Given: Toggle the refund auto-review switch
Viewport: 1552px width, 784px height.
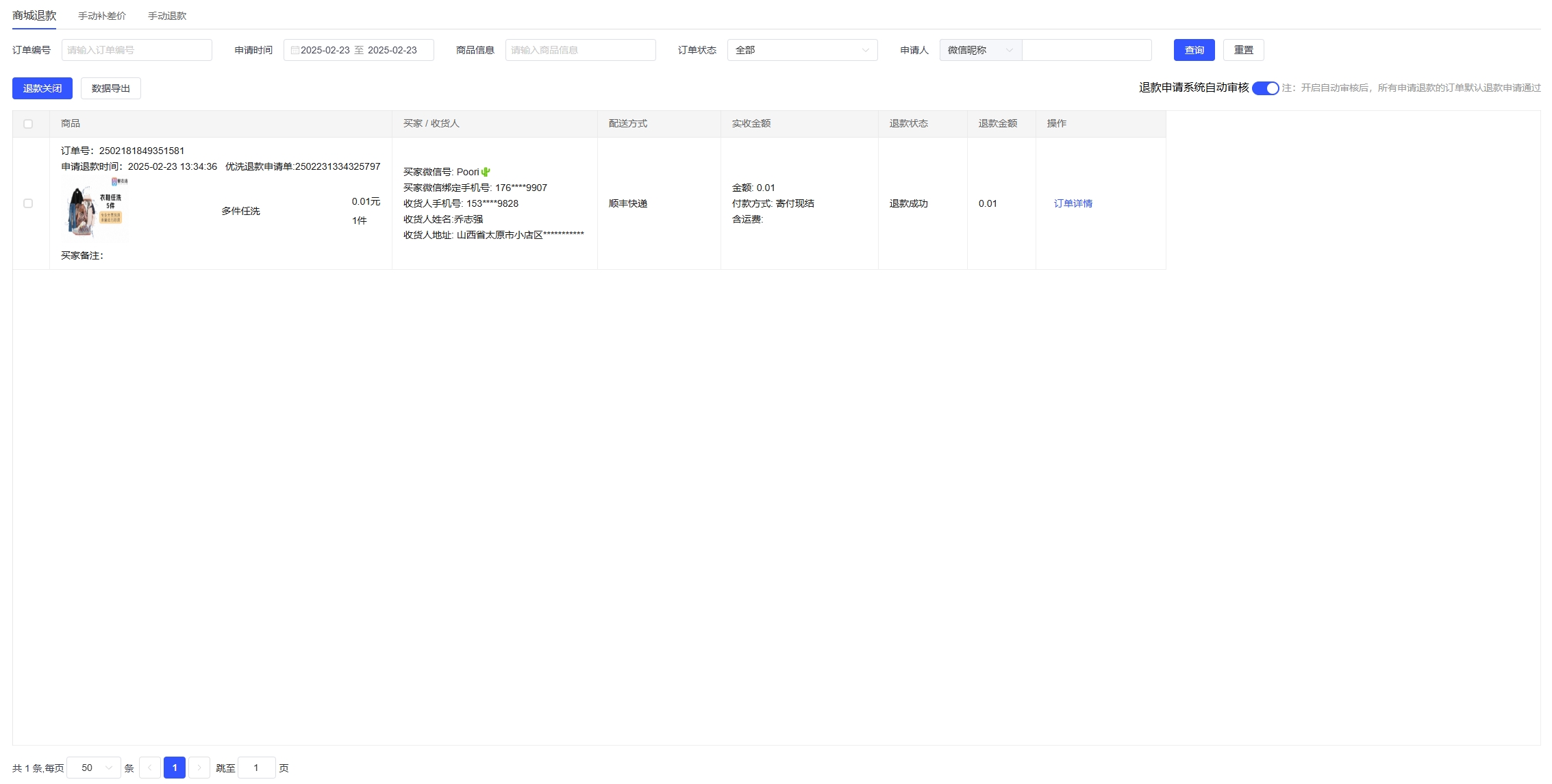Looking at the screenshot, I should [1265, 88].
